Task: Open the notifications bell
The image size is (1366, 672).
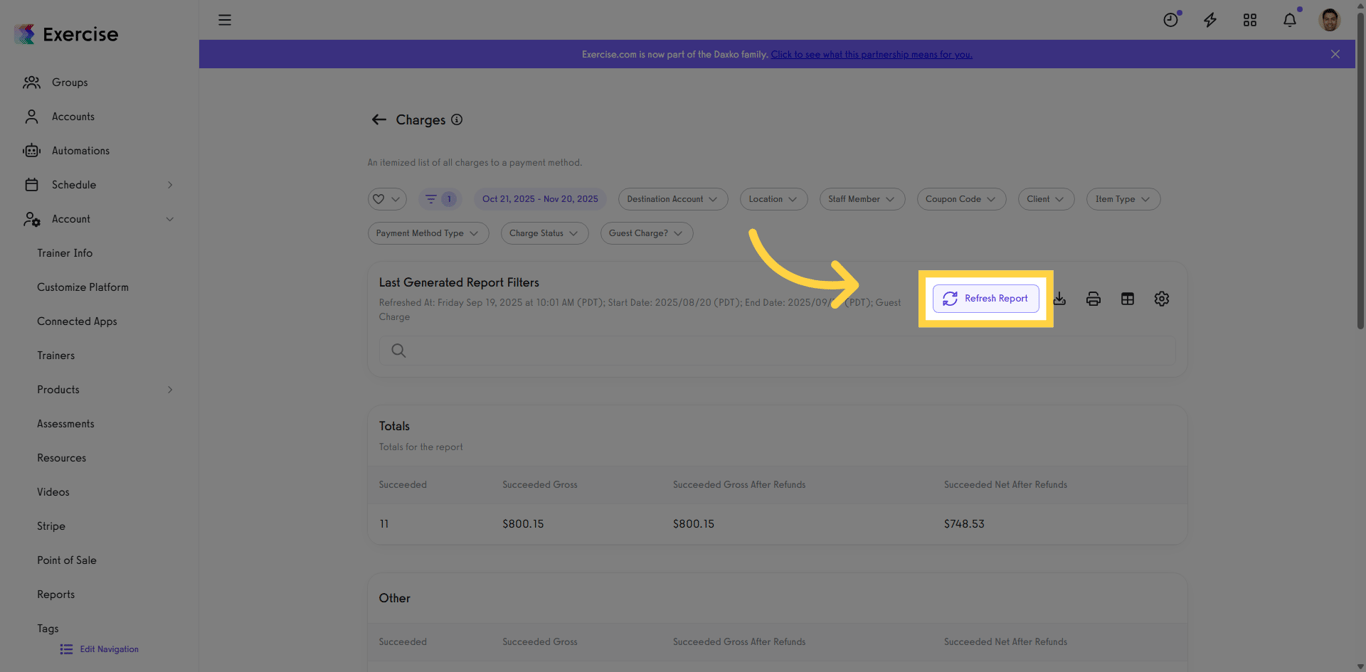Action: click(1290, 20)
